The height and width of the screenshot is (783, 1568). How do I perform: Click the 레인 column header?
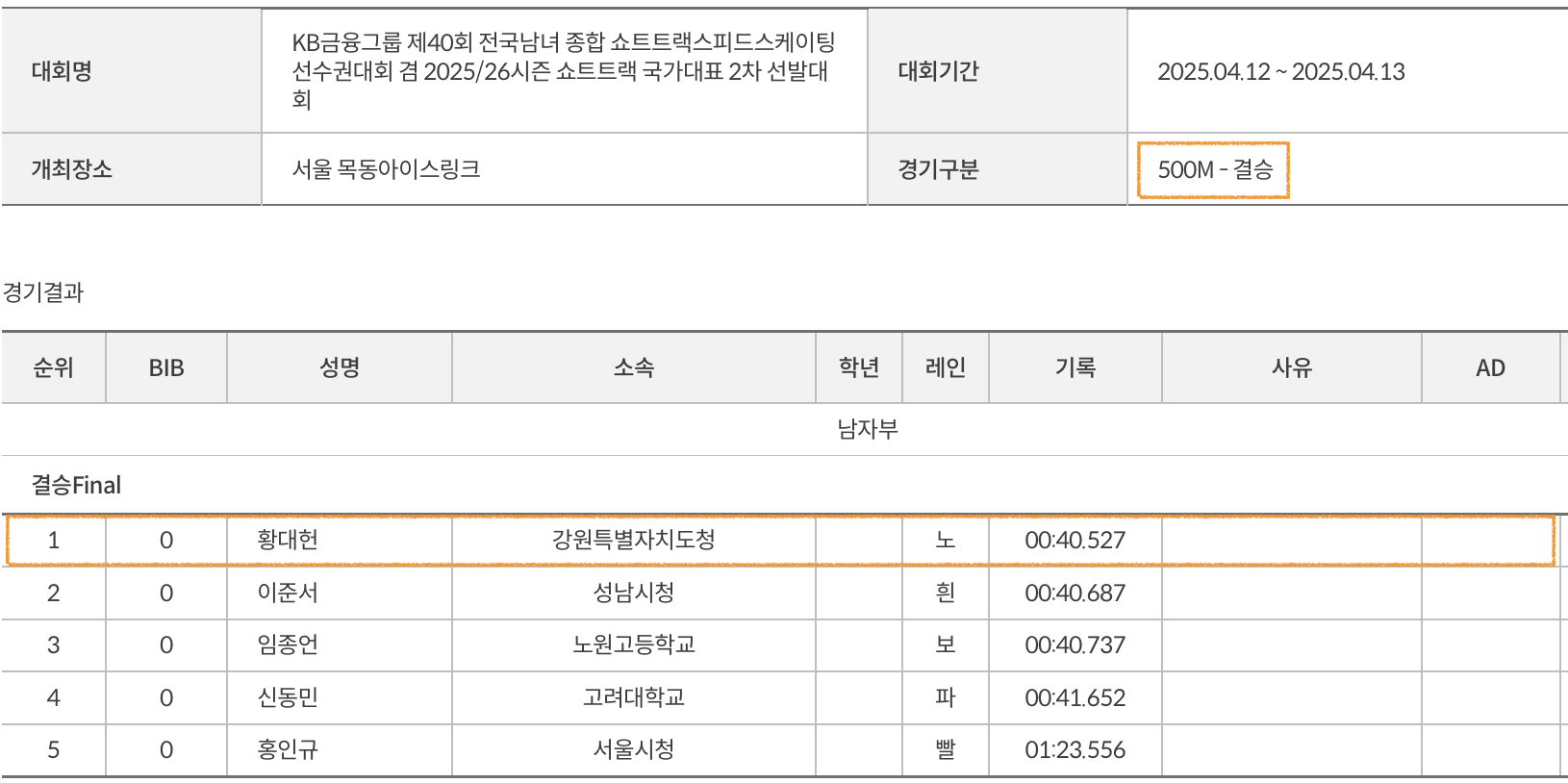point(945,368)
